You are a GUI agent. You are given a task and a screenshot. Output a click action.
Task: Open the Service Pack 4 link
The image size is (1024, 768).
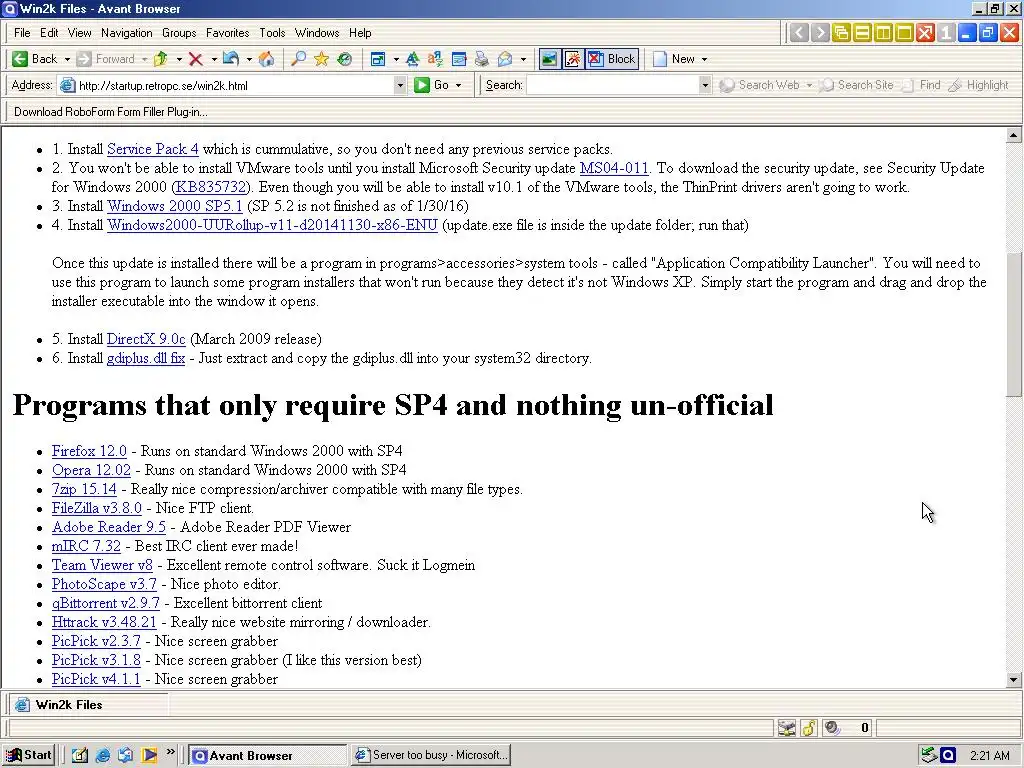click(153, 149)
